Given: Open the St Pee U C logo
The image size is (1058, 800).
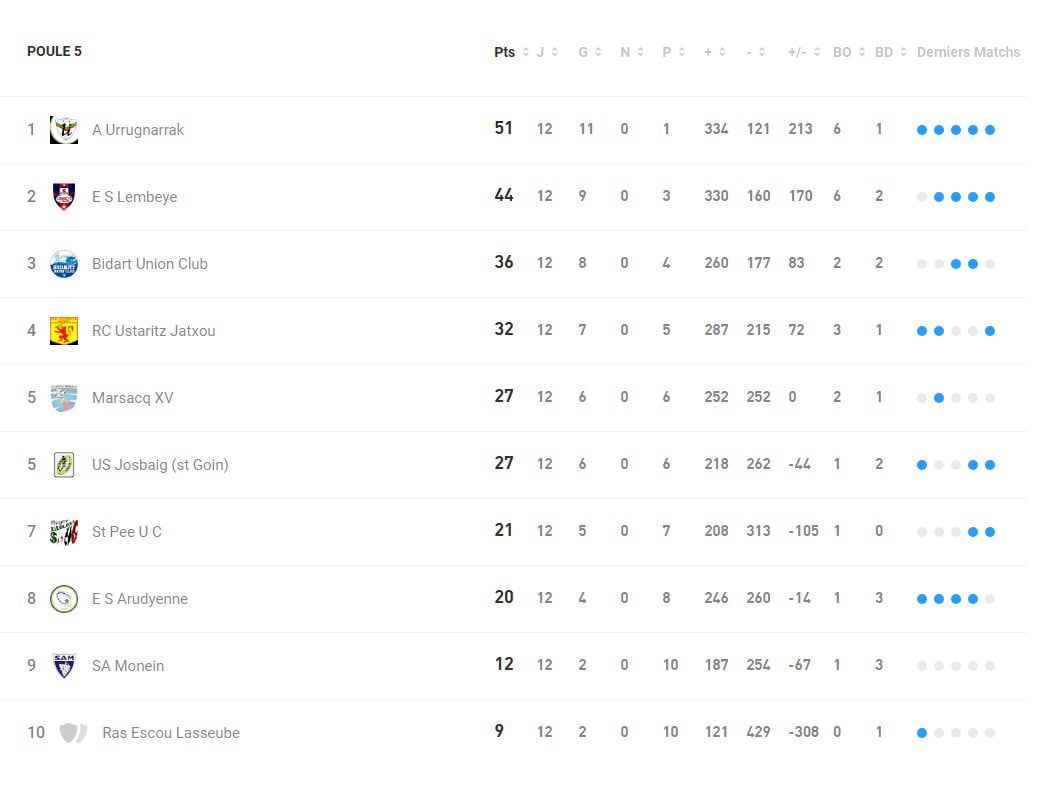Looking at the screenshot, I should [x=64, y=532].
